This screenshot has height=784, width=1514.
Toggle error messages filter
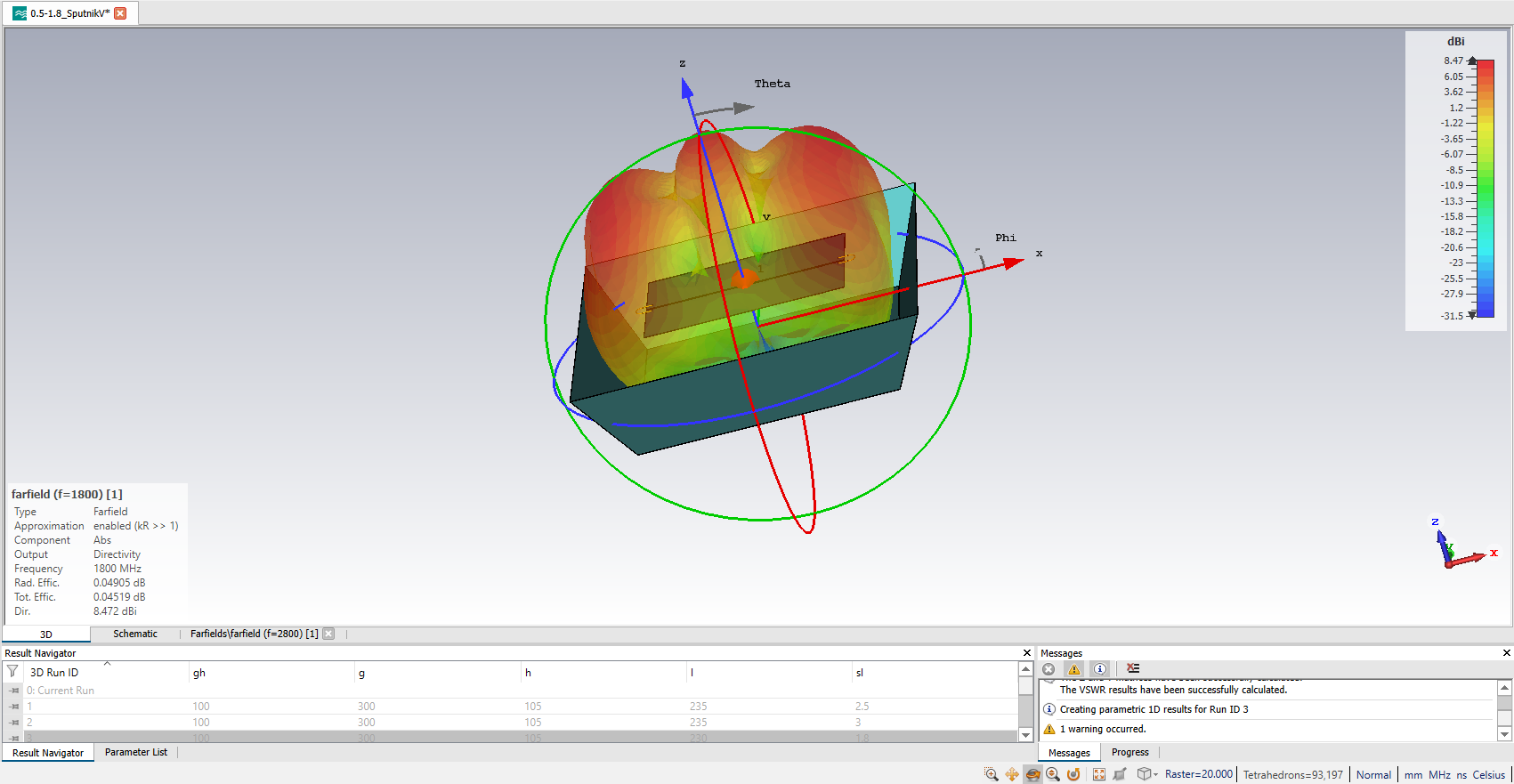(1048, 669)
